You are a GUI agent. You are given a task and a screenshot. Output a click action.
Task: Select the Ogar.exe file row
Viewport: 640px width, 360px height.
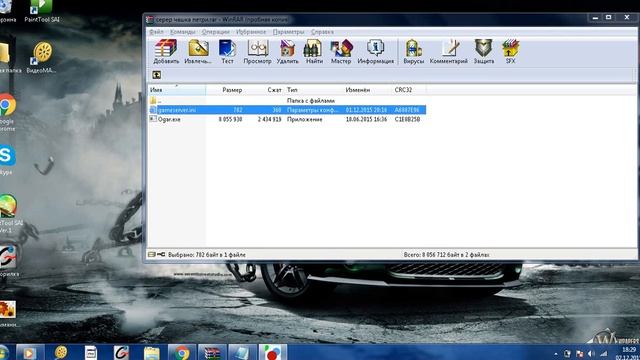287,119
